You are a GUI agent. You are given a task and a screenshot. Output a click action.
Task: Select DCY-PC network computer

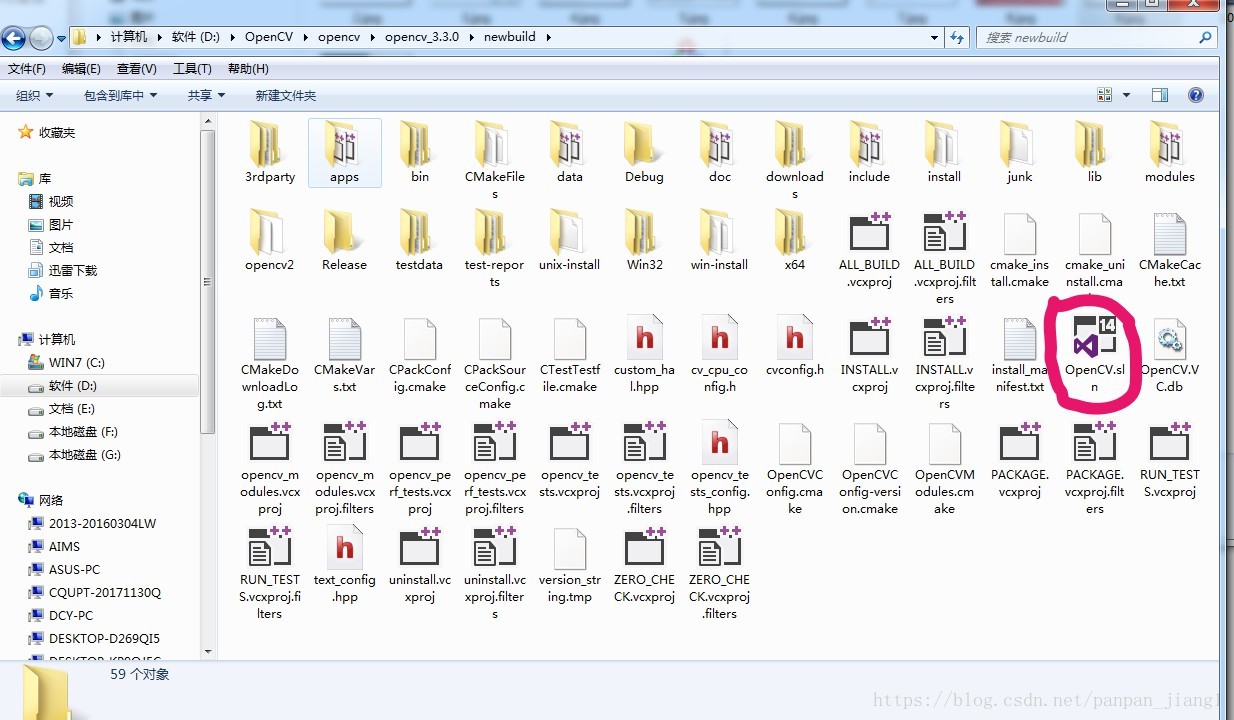[60, 615]
